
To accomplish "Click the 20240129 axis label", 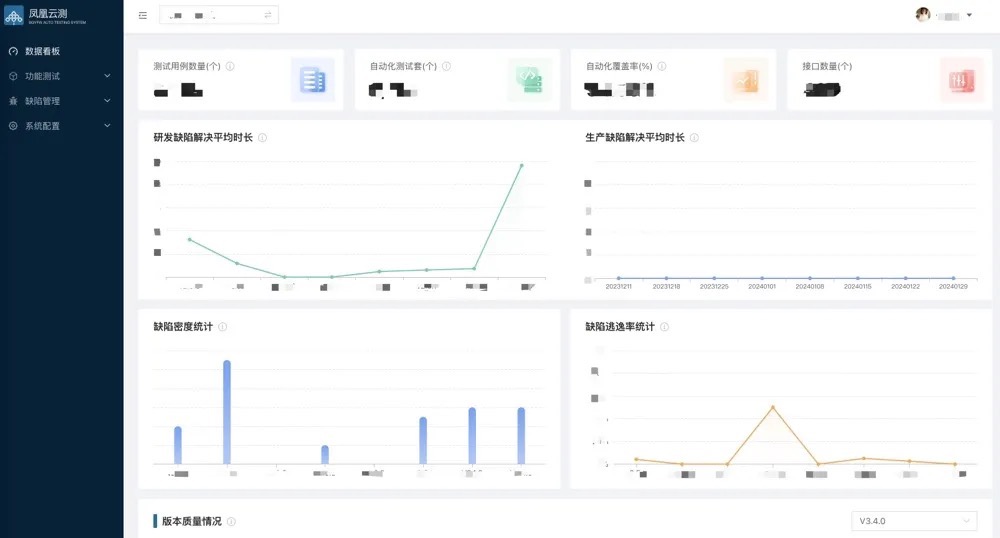I will click(x=953, y=287).
